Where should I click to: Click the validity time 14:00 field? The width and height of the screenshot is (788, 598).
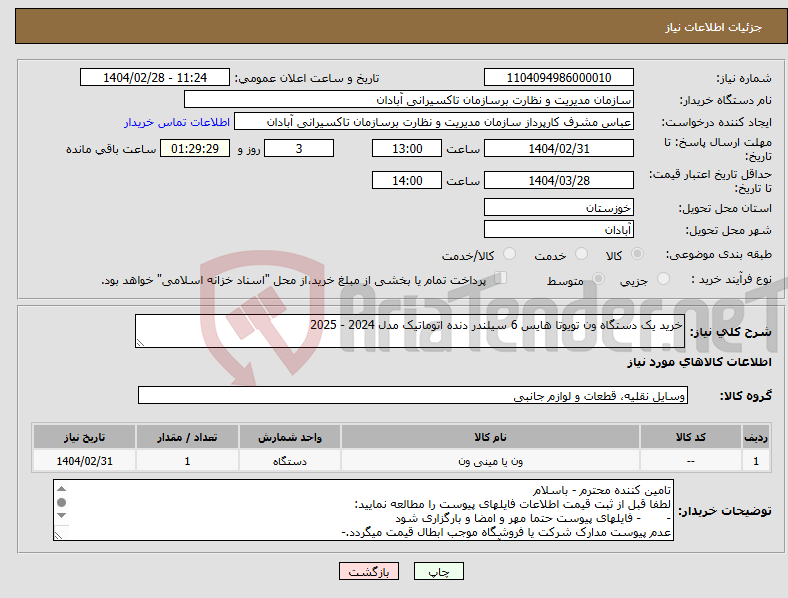point(407,180)
